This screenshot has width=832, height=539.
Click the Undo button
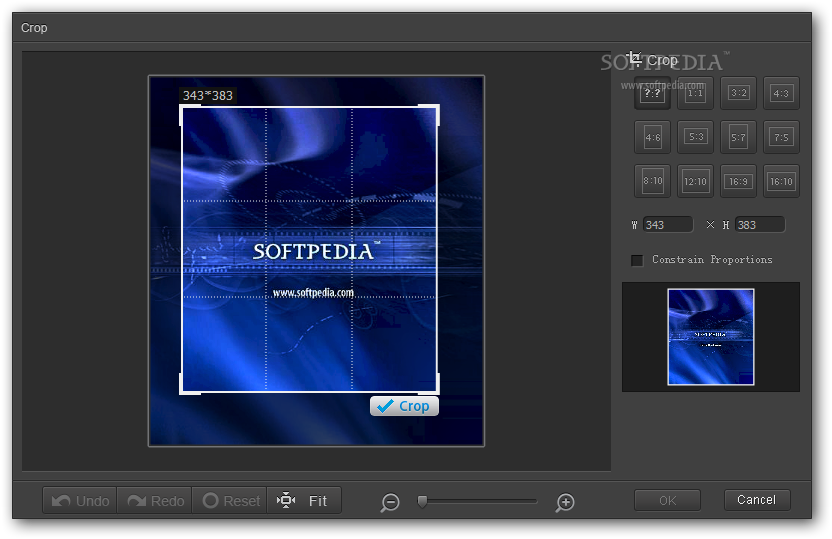click(80, 500)
